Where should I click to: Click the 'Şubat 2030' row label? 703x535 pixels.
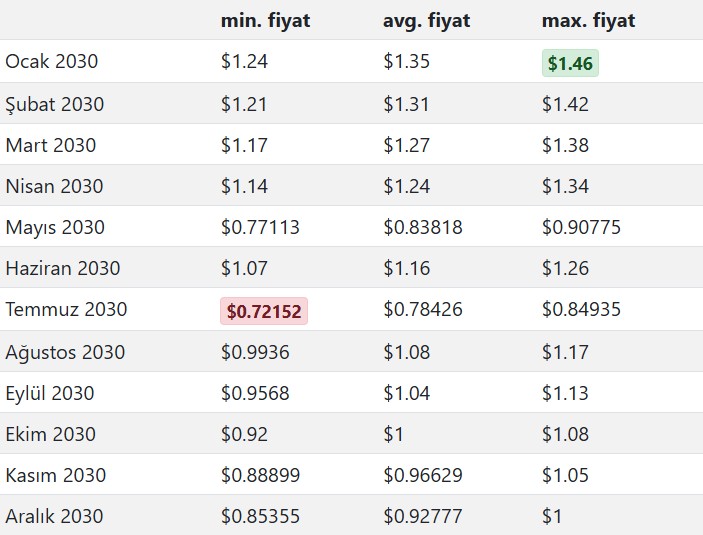point(55,104)
